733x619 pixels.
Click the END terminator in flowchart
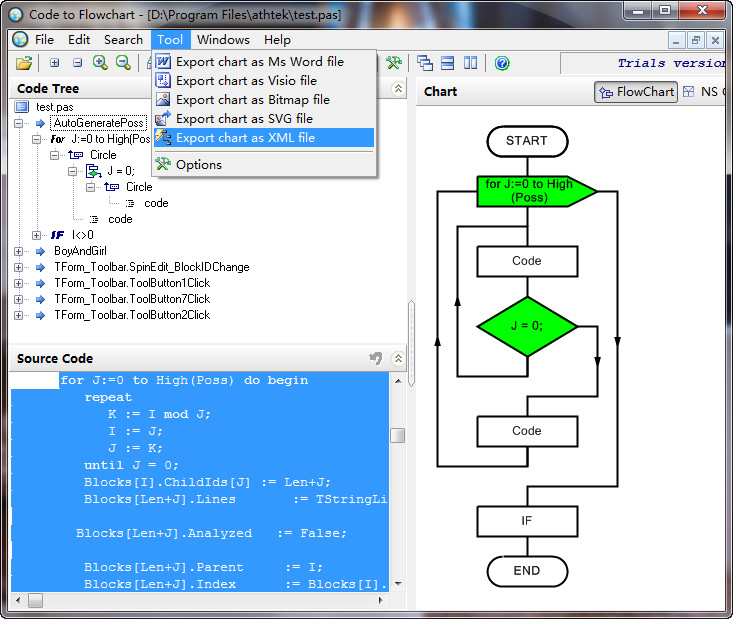(527, 571)
